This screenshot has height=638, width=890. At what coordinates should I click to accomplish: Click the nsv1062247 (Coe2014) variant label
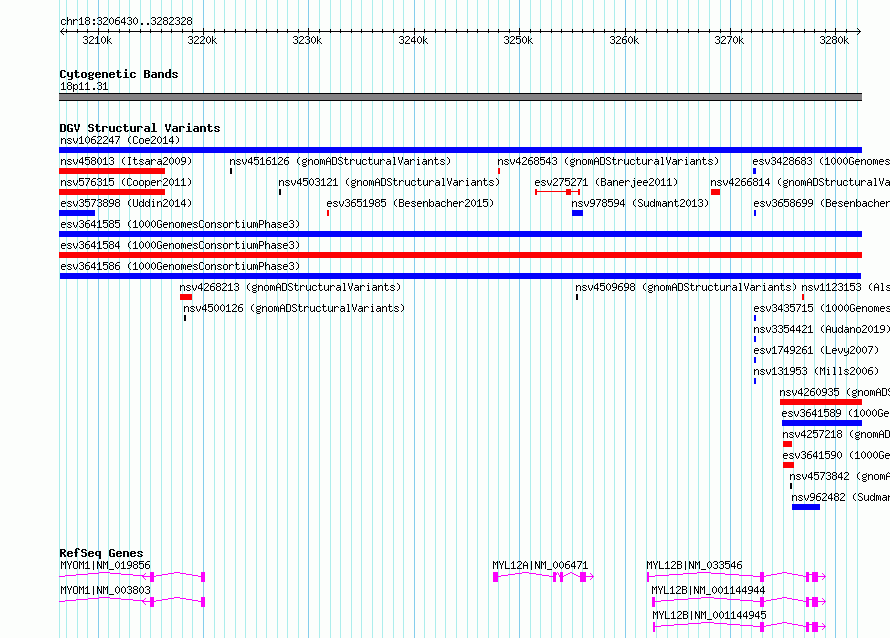coord(120,140)
